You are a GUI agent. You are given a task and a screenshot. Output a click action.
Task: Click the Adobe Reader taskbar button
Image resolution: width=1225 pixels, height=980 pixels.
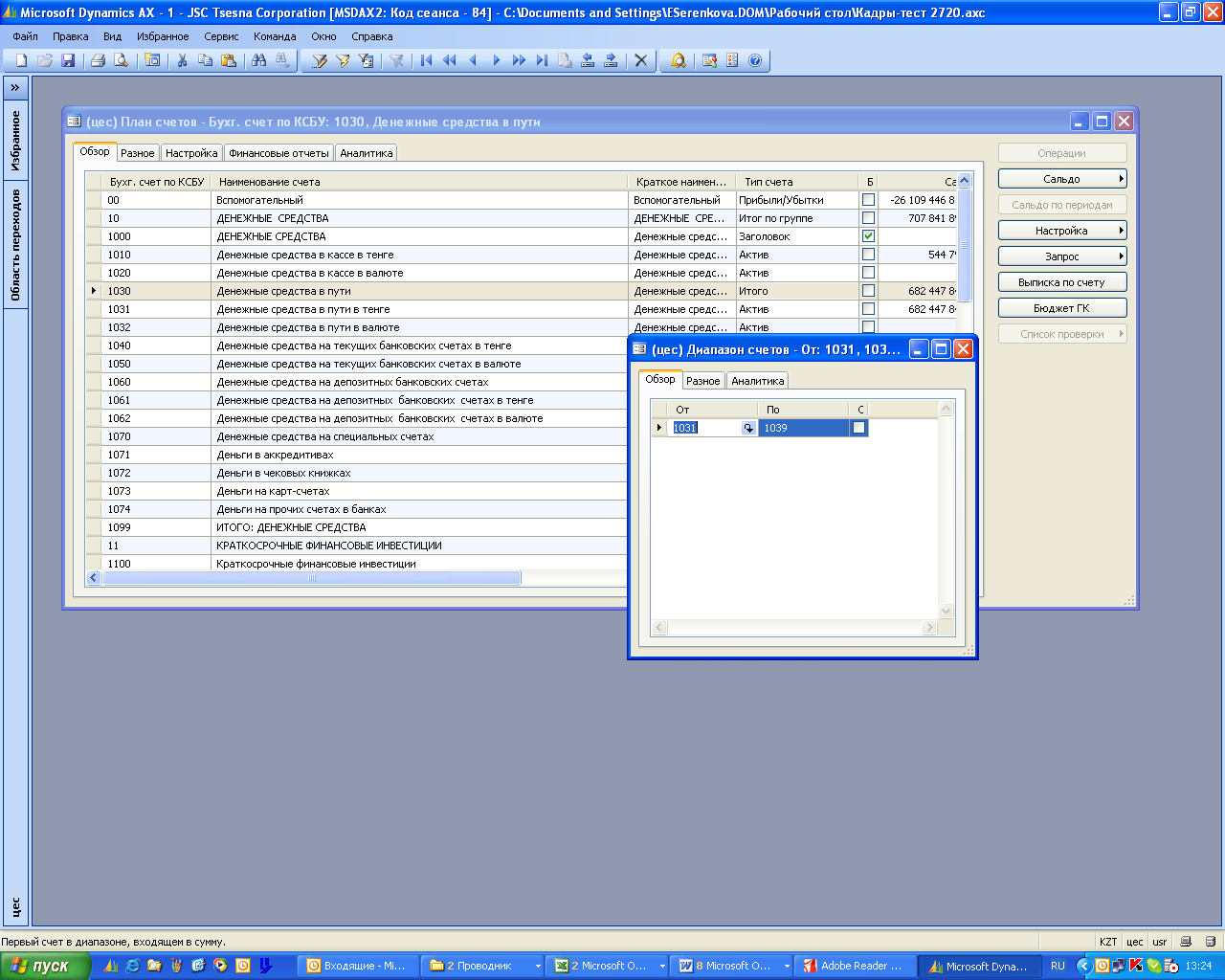pos(855,967)
